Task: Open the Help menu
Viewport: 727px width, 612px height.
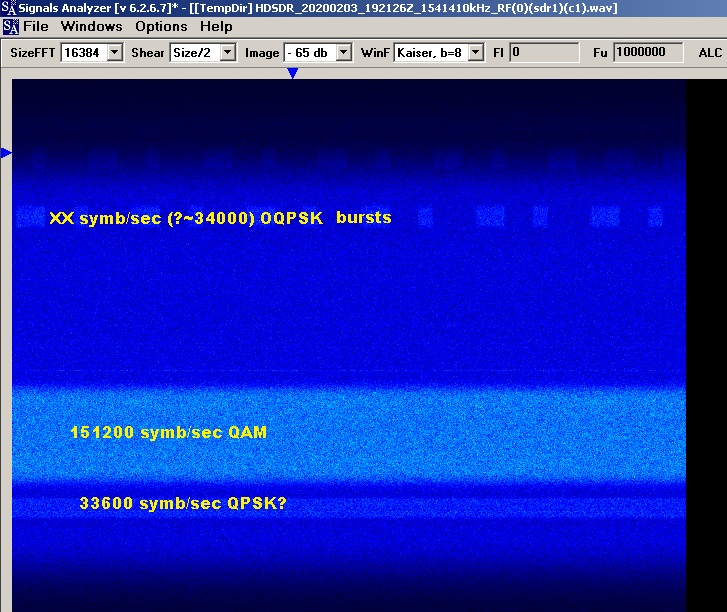Action: [x=216, y=26]
